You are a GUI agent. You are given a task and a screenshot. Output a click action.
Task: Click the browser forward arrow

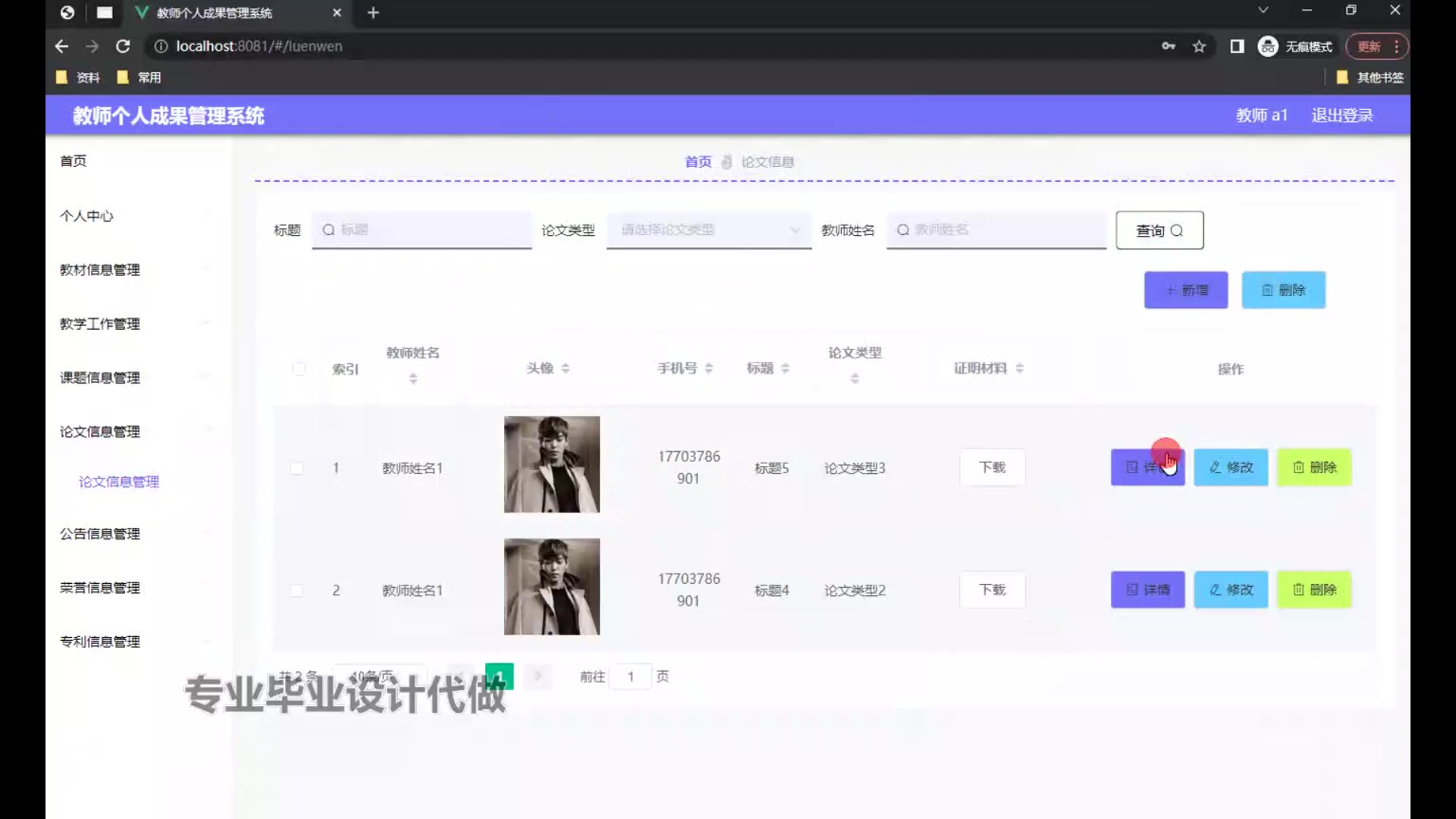click(x=92, y=46)
